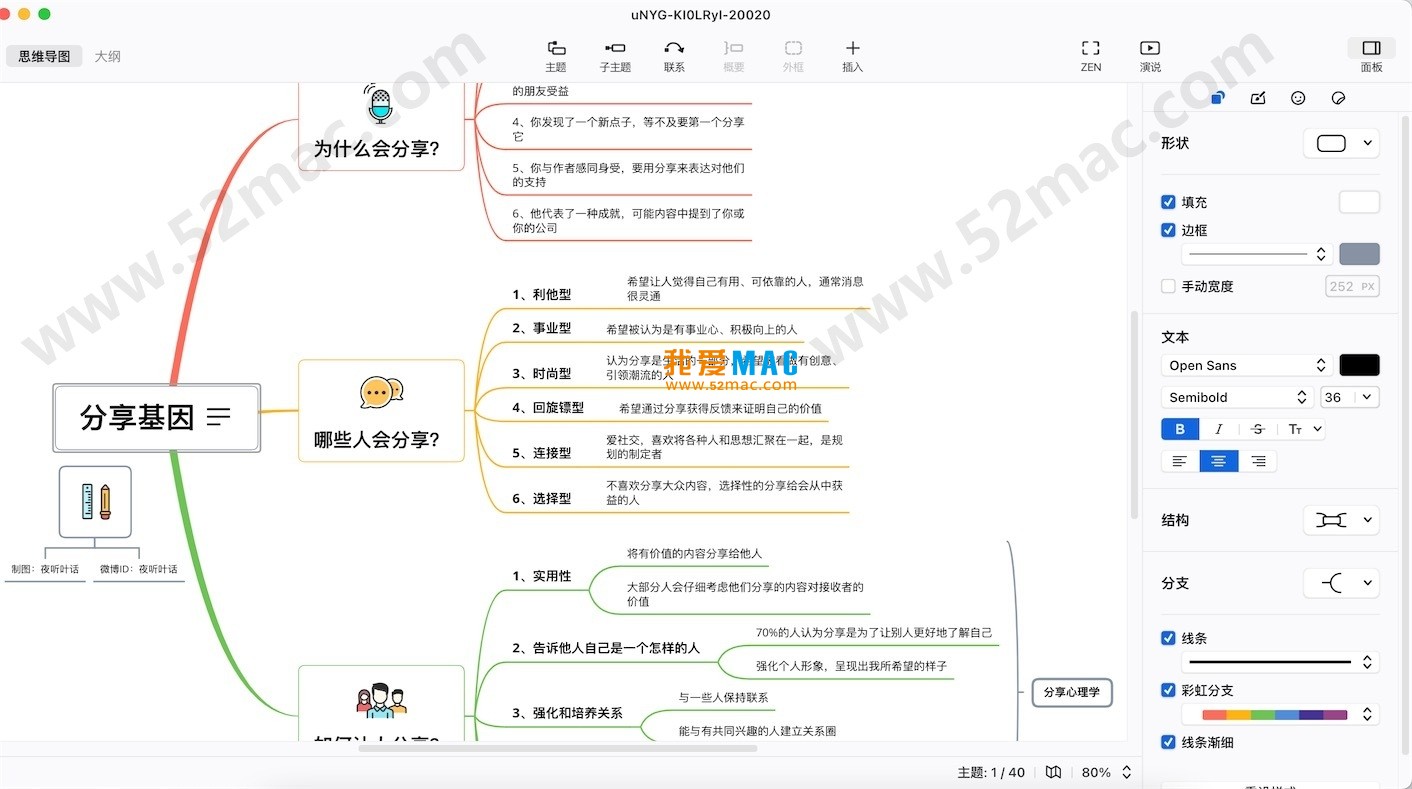This screenshot has width=1412, height=789.
Task: Click the Topic (主题) toolbar icon
Action: 556,48
